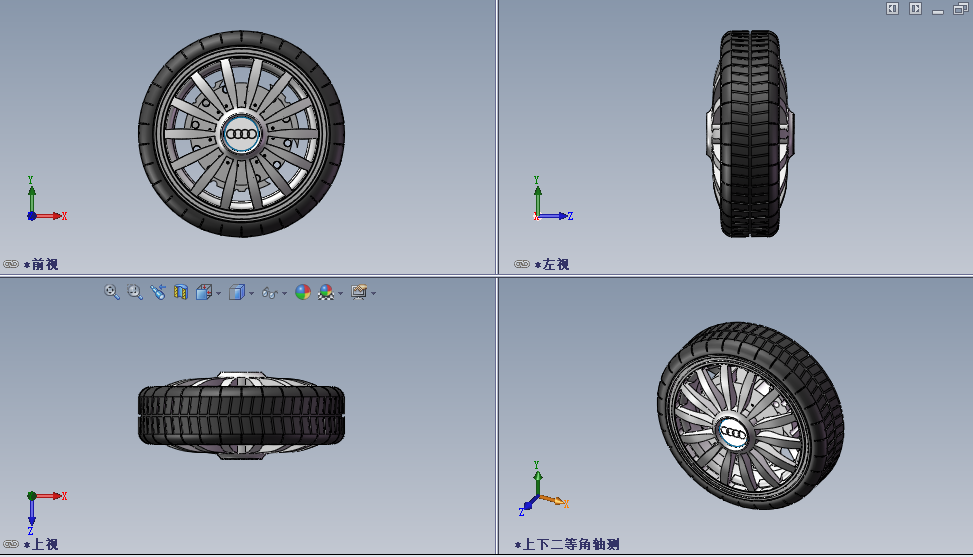The height and width of the screenshot is (557, 973).
Task: Select the tire tread in top view
Action: click(x=241, y=416)
